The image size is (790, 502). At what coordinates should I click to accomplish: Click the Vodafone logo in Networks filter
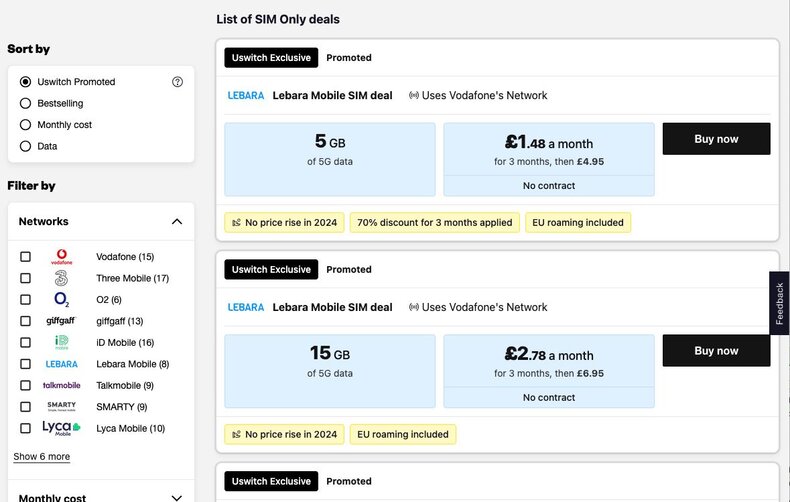[61, 257]
